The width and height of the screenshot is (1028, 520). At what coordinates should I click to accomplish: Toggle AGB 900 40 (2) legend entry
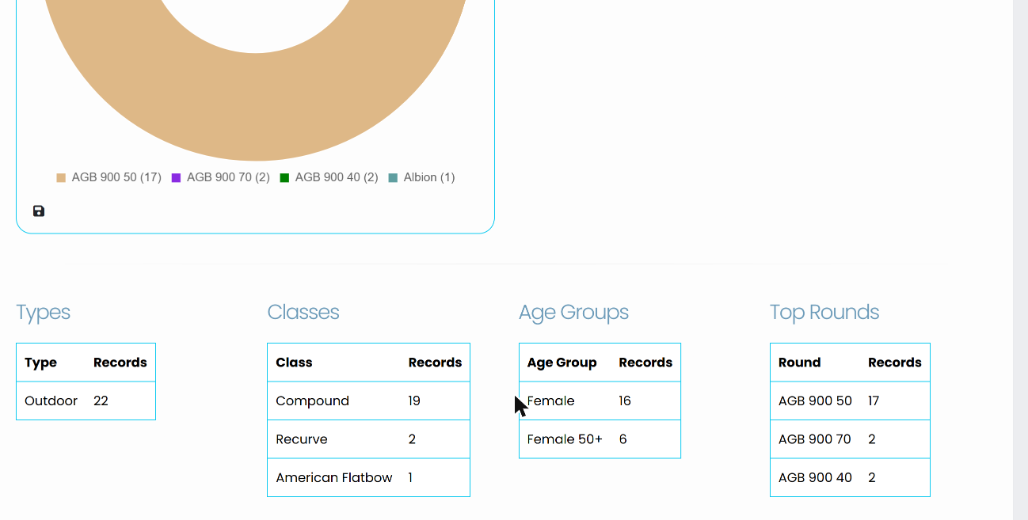pos(329,178)
